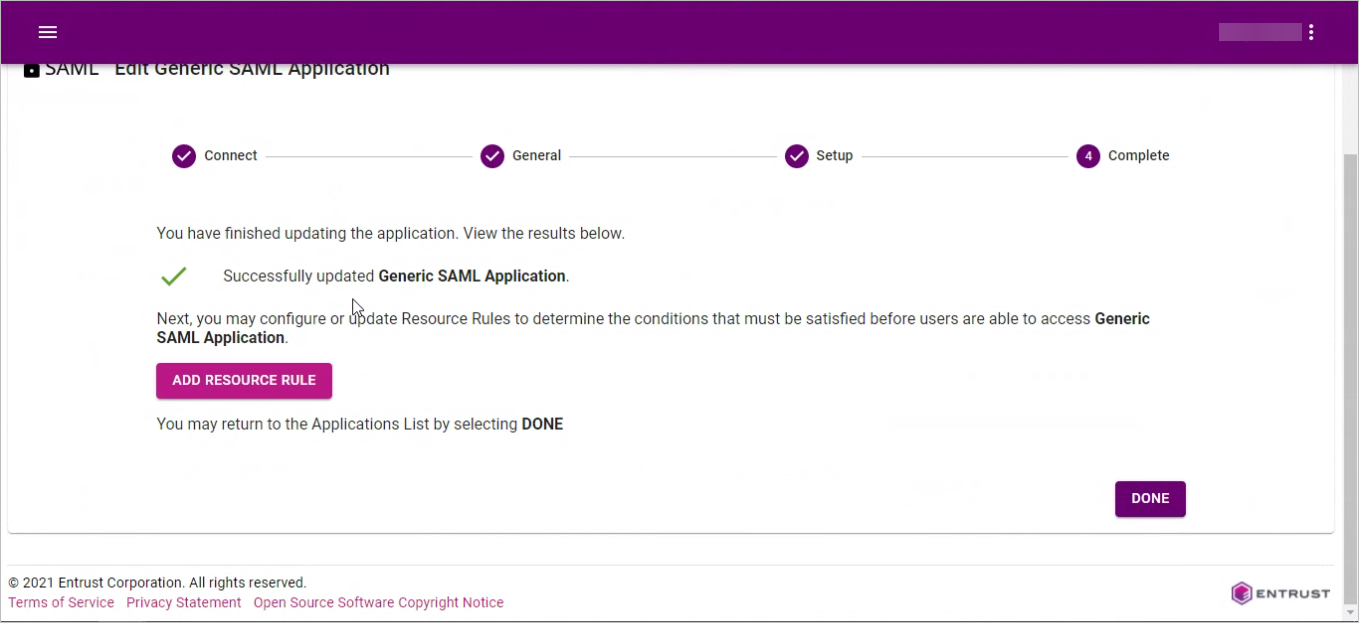Click the SAML application icon in the title
Image resolution: width=1359 pixels, height=623 pixels.
pos(32,70)
